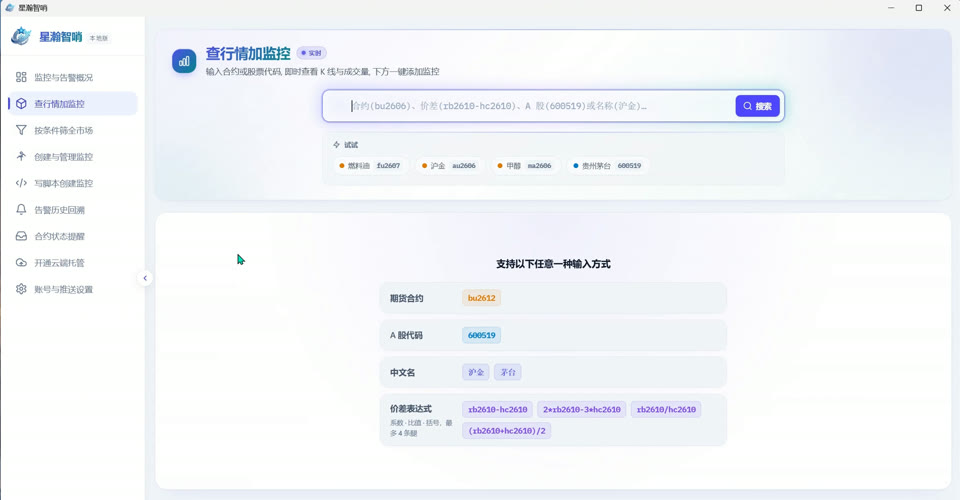
Task: Click the small app icon in the title bar
Action: 10,7
